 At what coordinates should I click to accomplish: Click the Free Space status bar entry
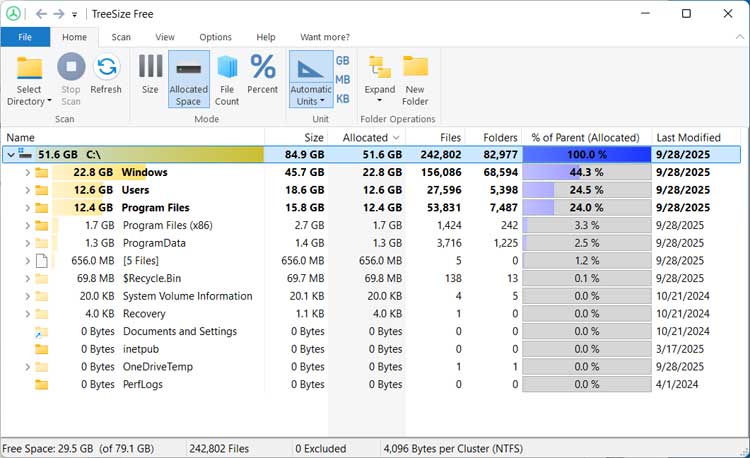78,449
